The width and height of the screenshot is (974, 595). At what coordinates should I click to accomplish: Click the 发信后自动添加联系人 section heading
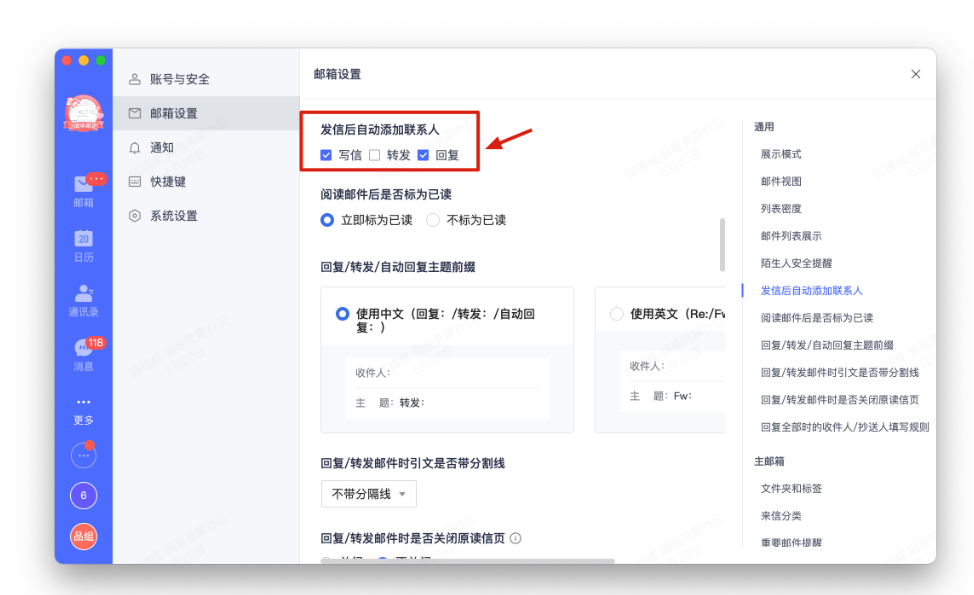[x=380, y=129]
